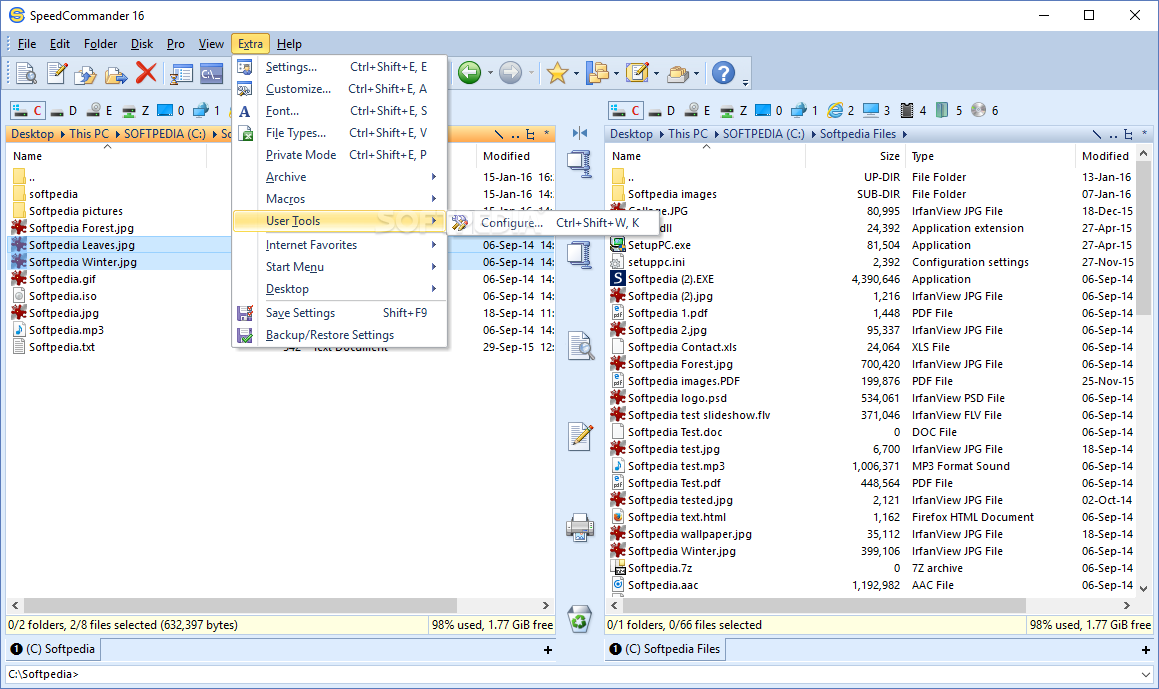Viewport: 1159px width, 689px height.
Task: Select film strip entry 4 in right drive bar
Action: (914, 111)
